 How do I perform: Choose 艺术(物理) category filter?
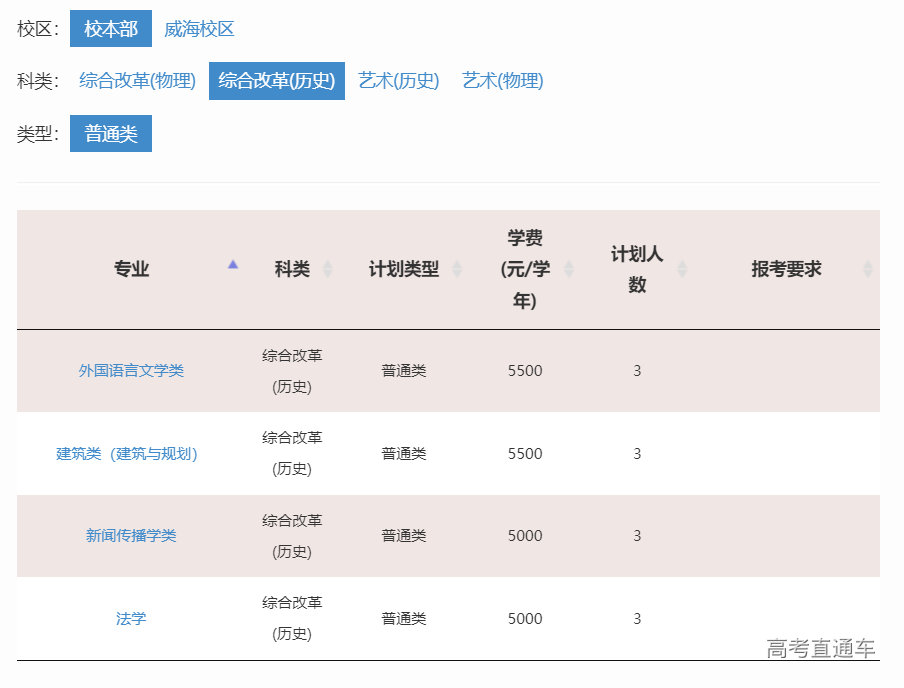(503, 81)
